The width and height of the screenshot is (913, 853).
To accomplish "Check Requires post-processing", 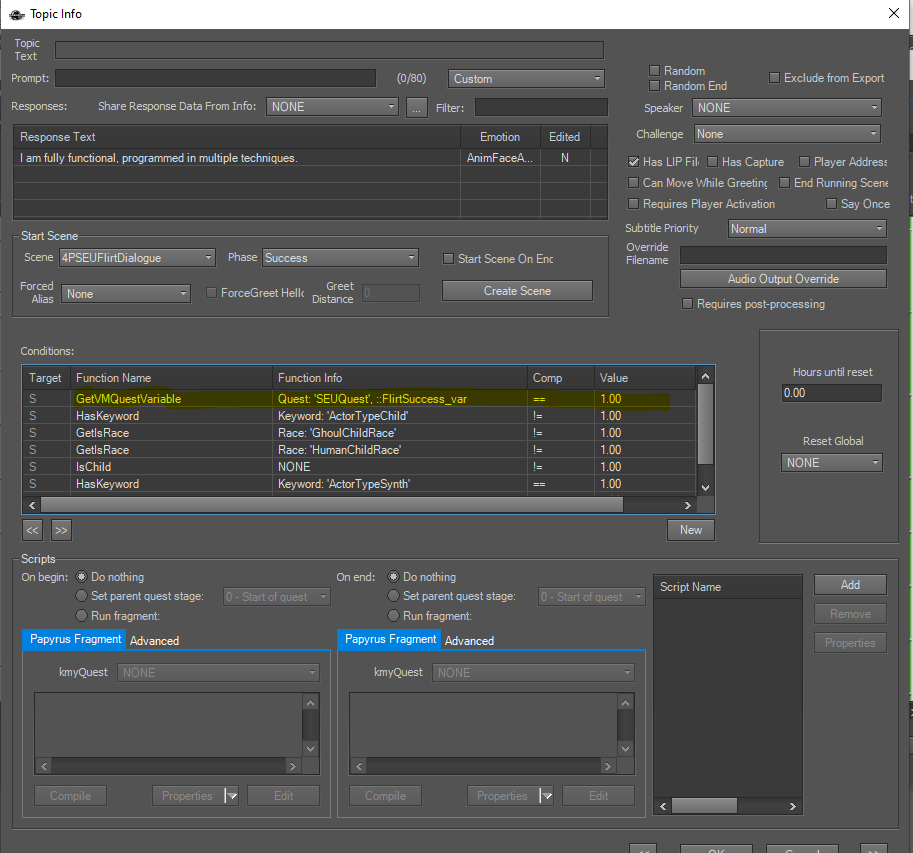I will 688,304.
